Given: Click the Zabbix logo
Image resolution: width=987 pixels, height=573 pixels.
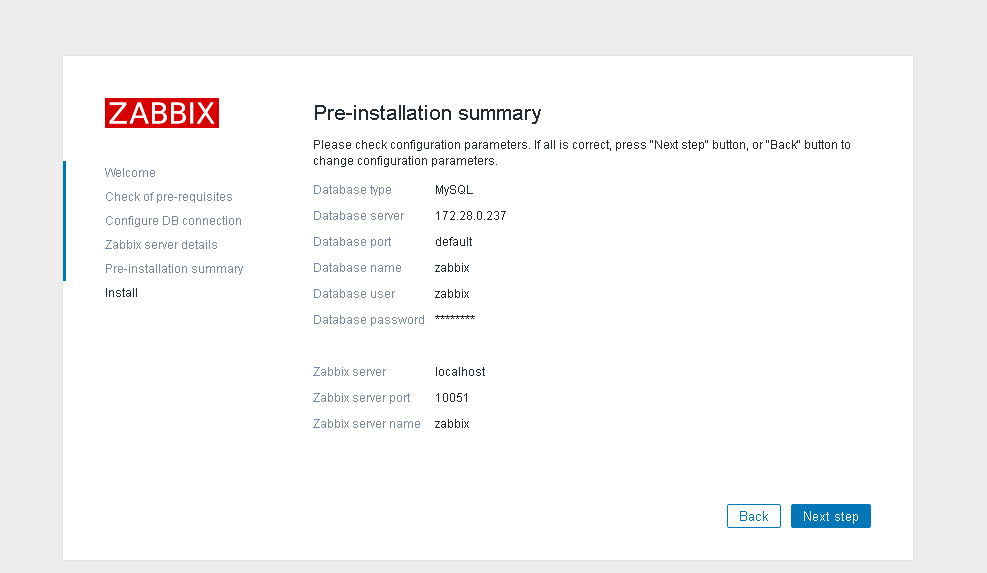Looking at the screenshot, I should tap(162, 113).
